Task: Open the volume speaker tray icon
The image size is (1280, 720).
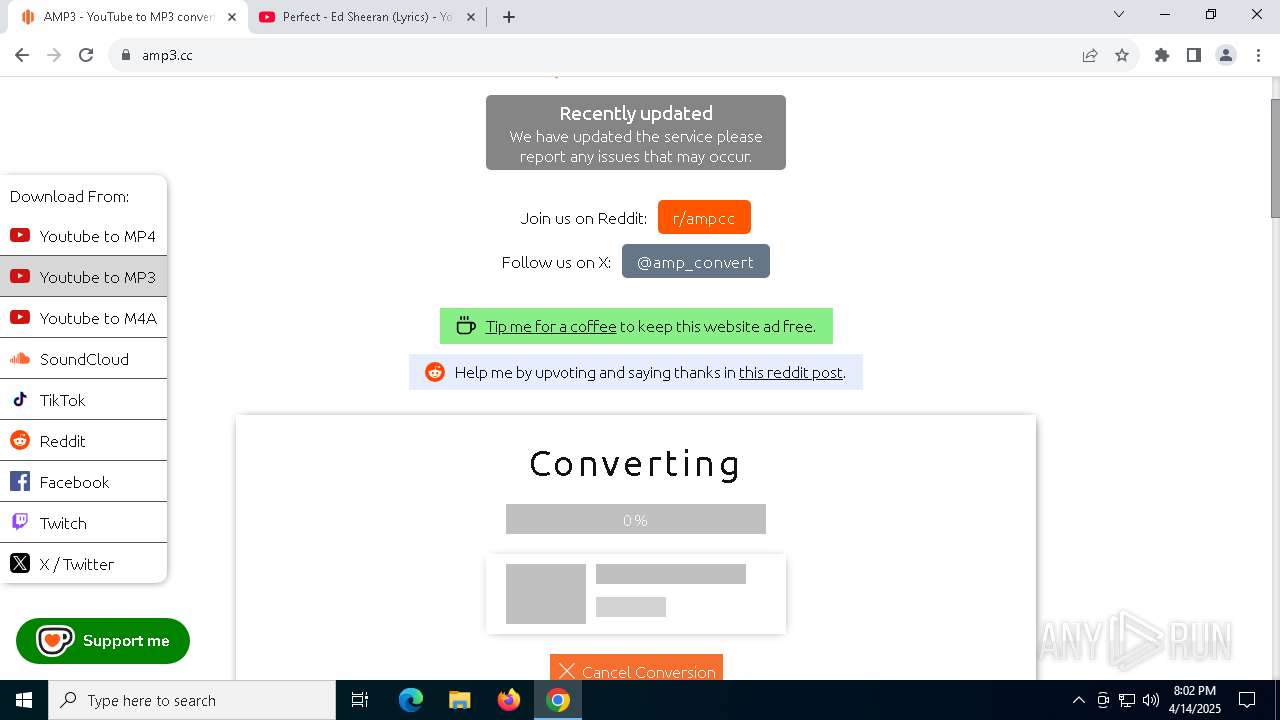Action: click(x=1151, y=700)
